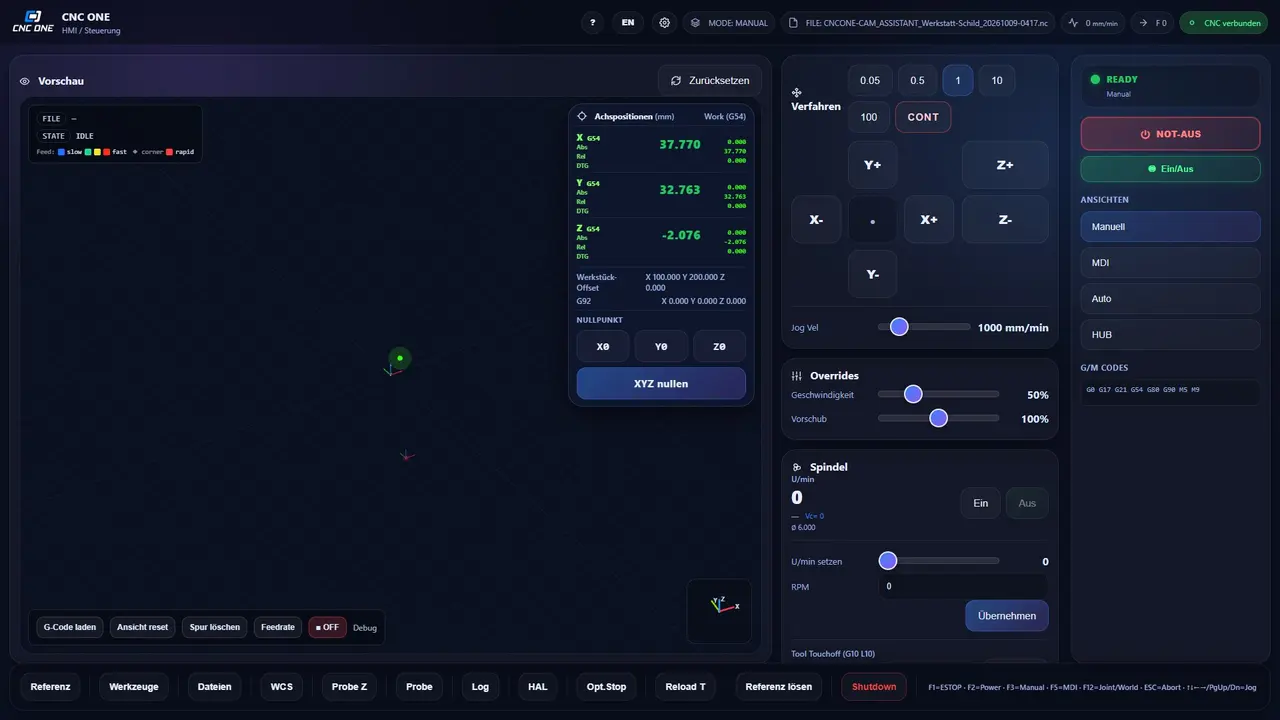The image size is (1280, 720).
Task: Switch language with the EN button
Action: coord(628,22)
